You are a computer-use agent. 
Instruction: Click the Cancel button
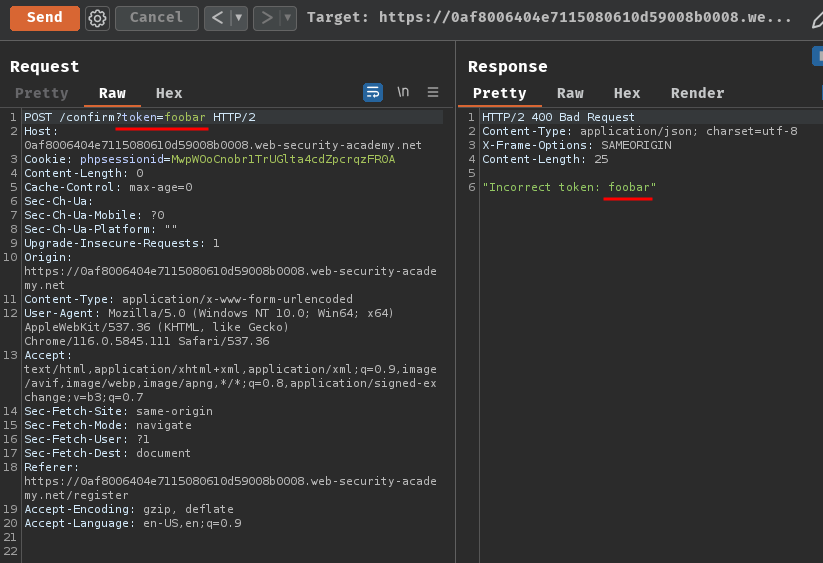click(x=156, y=18)
